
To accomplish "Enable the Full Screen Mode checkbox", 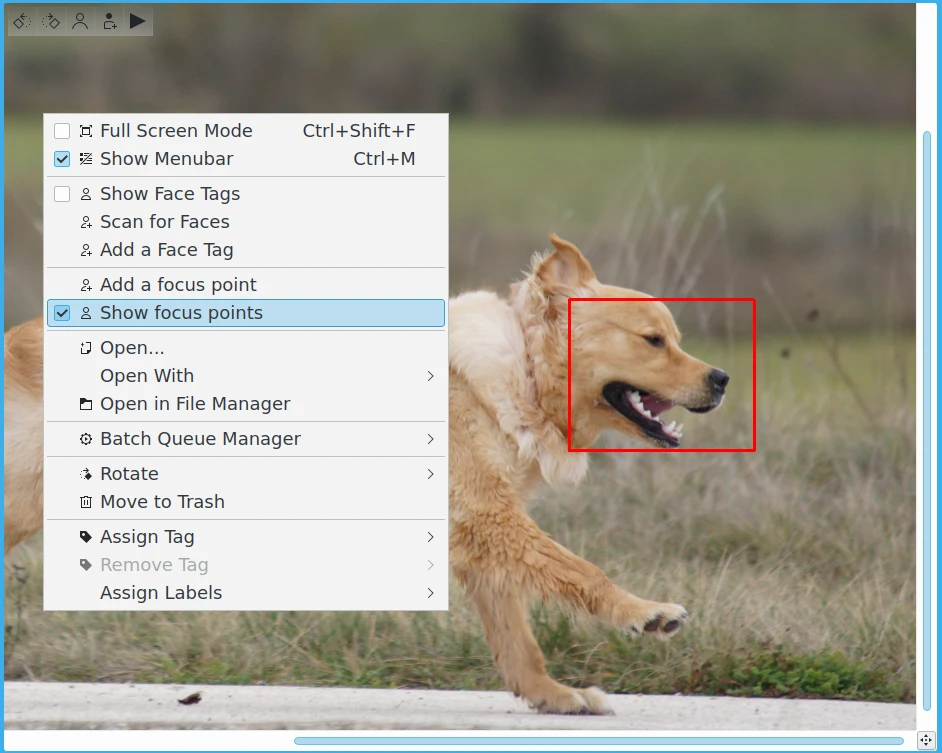I will 62,131.
